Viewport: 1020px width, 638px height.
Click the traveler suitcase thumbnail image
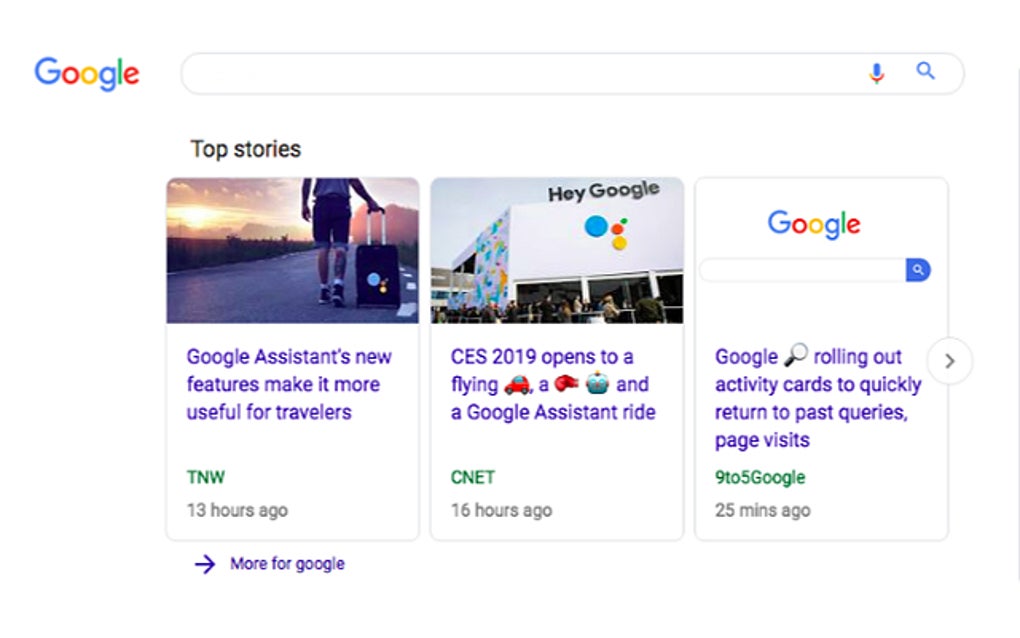coord(293,249)
